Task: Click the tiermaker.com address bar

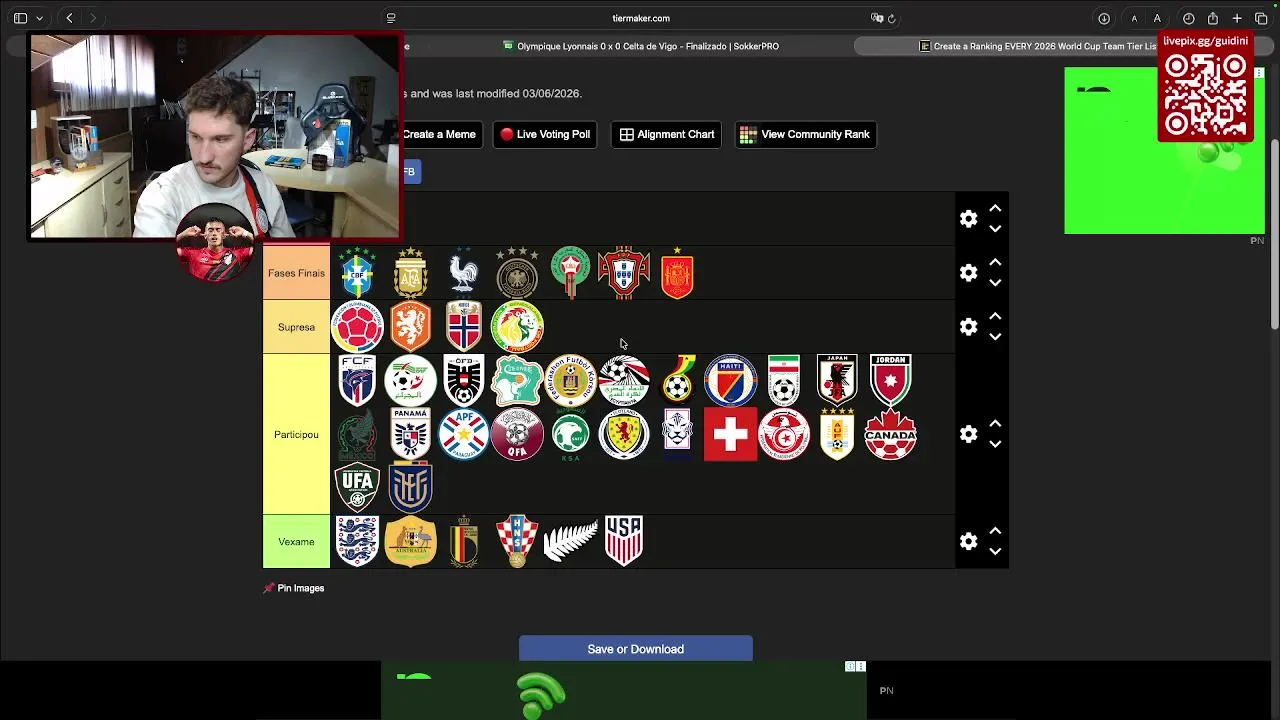Action: pyautogui.click(x=641, y=18)
